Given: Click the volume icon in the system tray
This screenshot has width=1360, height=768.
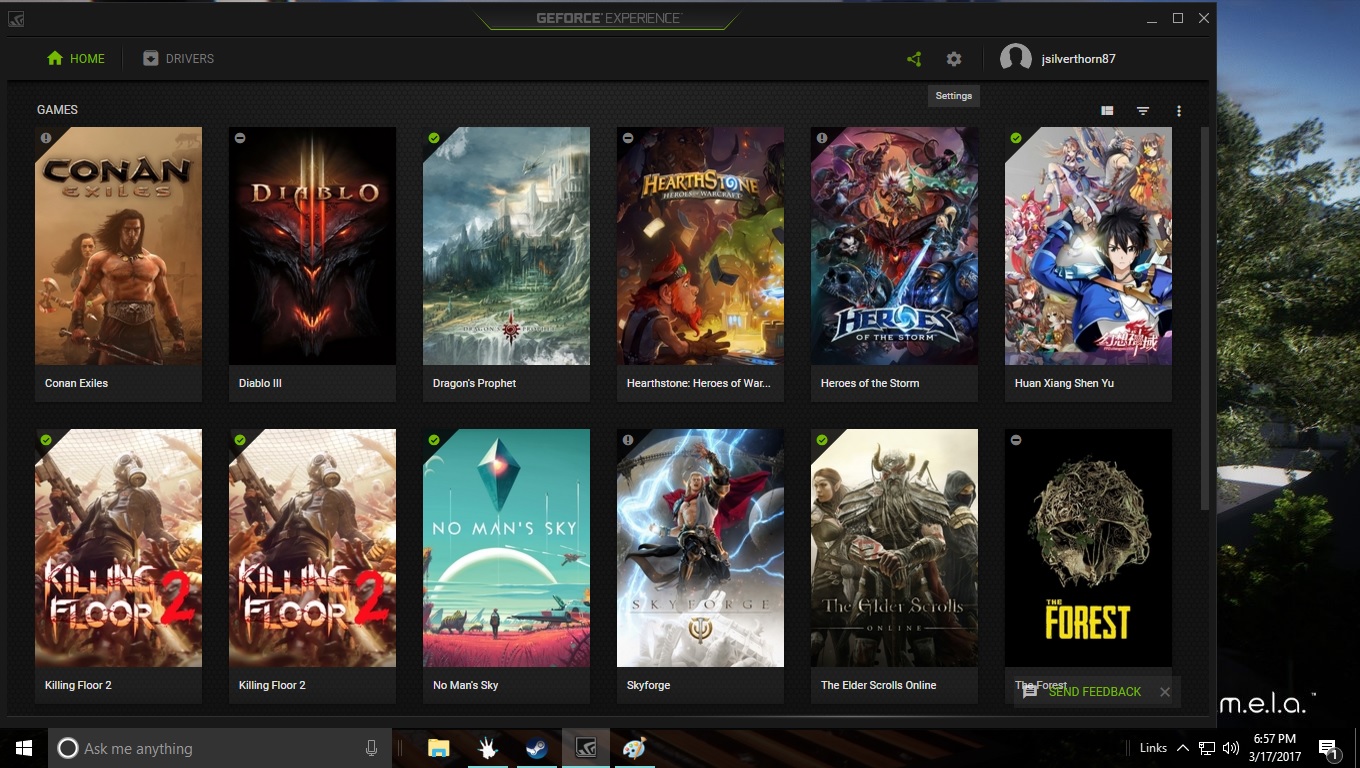Looking at the screenshot, I should tap(1231, 748).
